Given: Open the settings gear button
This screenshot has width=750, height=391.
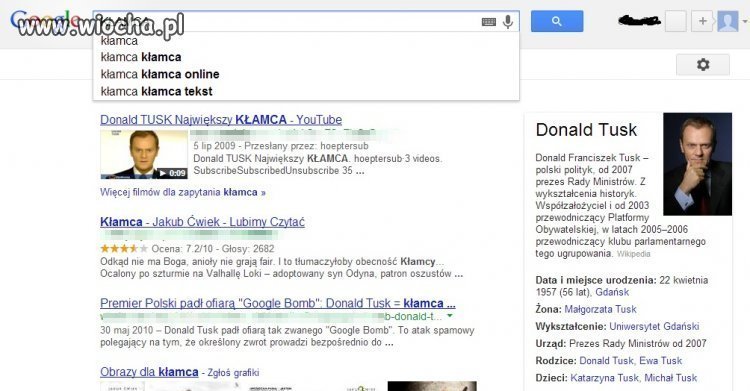Looking at the screenshot, I should pyautogui.click(x=703, y=65).
